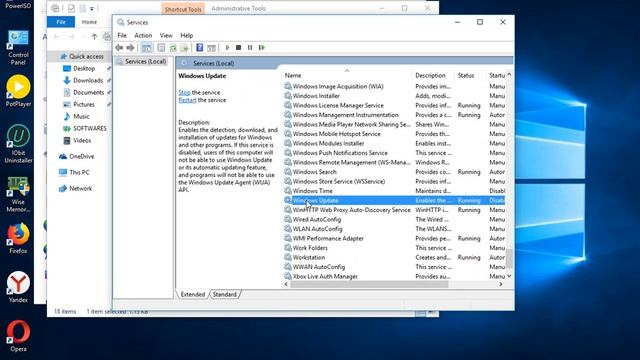Viewport: 640px width, 360px height.
Task: Open the File menu in Services
Action: (x=122, y=36)
